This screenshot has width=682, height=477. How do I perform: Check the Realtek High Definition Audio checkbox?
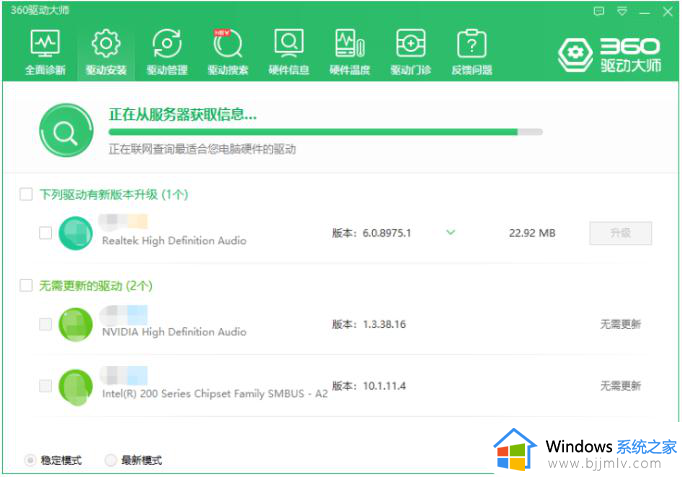pyautogui.click(x=46, y=233)
